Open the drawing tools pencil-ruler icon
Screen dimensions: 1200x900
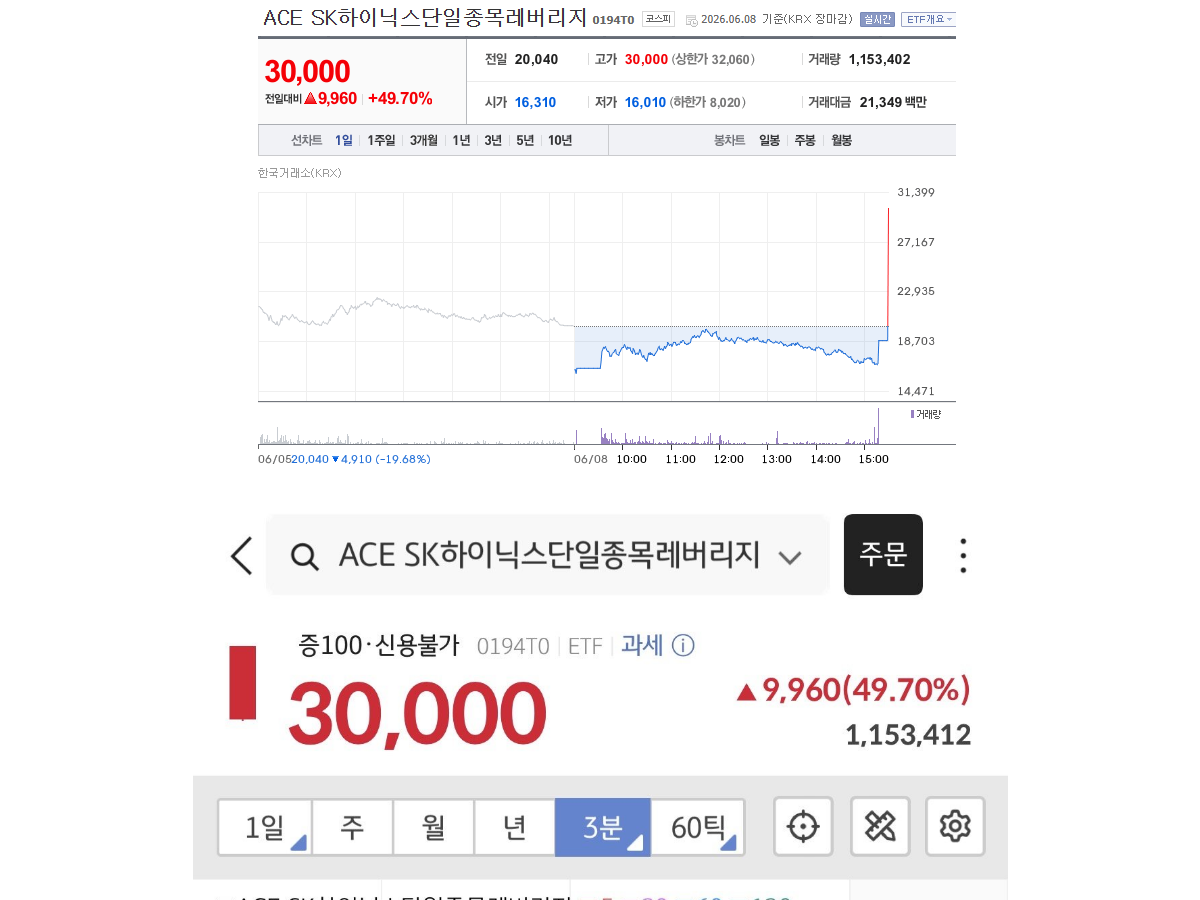[880, 827]
